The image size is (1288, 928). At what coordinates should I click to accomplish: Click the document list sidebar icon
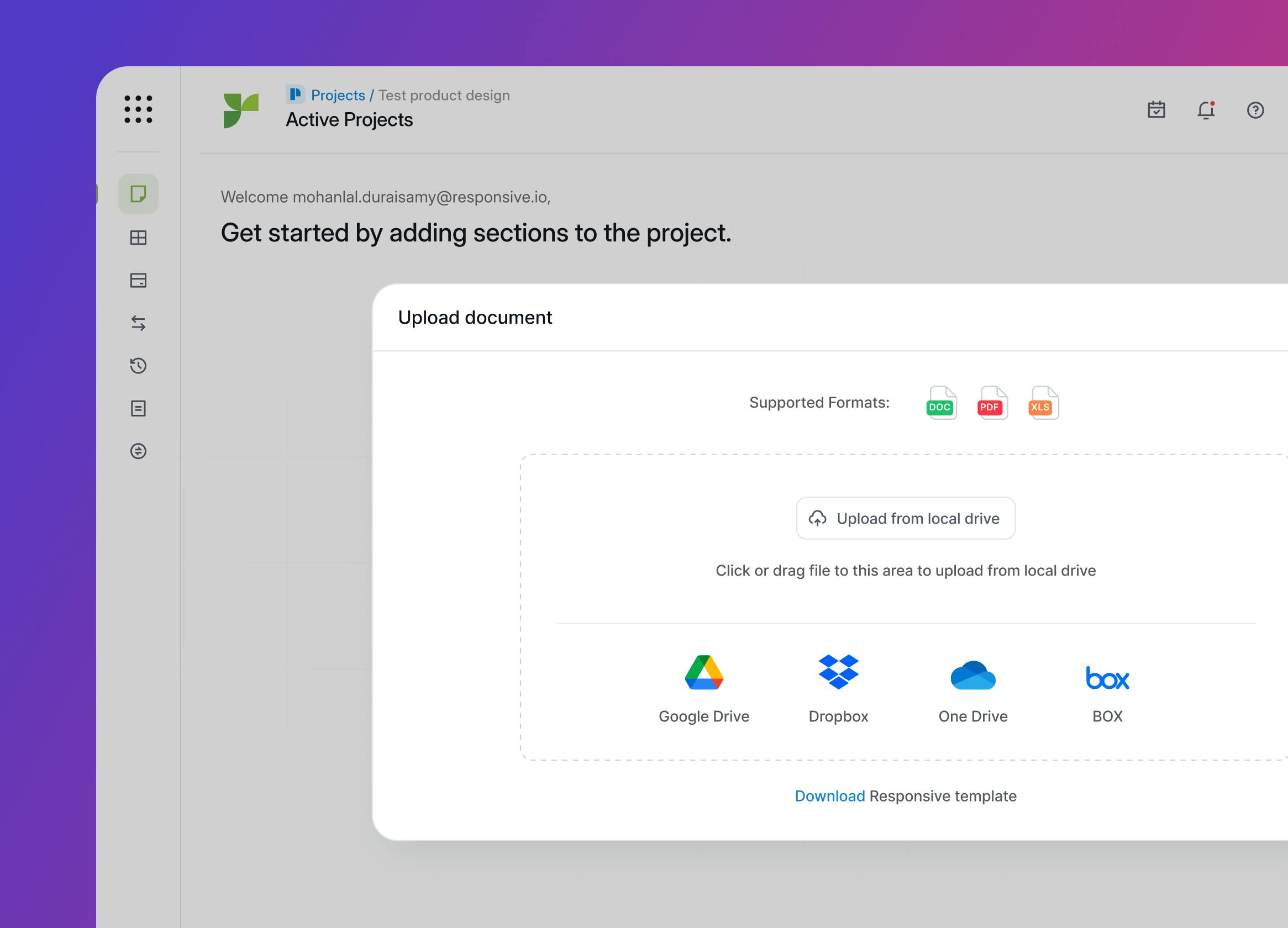point(138,408)
